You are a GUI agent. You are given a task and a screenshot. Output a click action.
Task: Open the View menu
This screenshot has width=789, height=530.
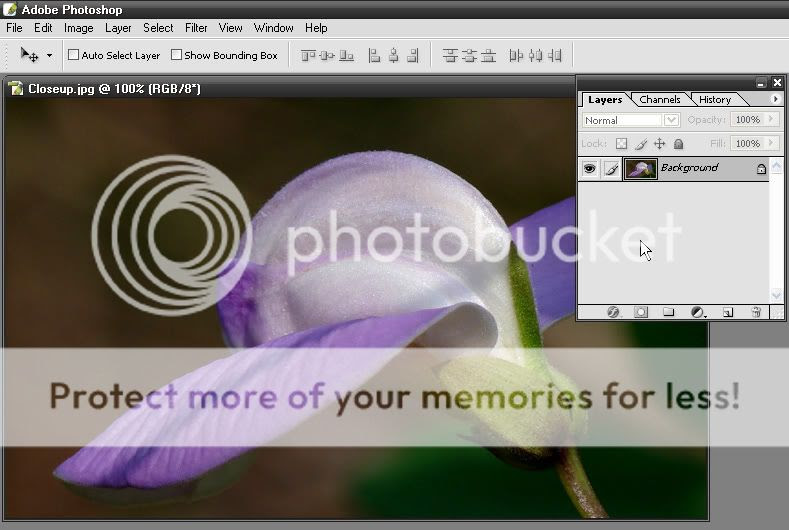click(x=230, y=28)
